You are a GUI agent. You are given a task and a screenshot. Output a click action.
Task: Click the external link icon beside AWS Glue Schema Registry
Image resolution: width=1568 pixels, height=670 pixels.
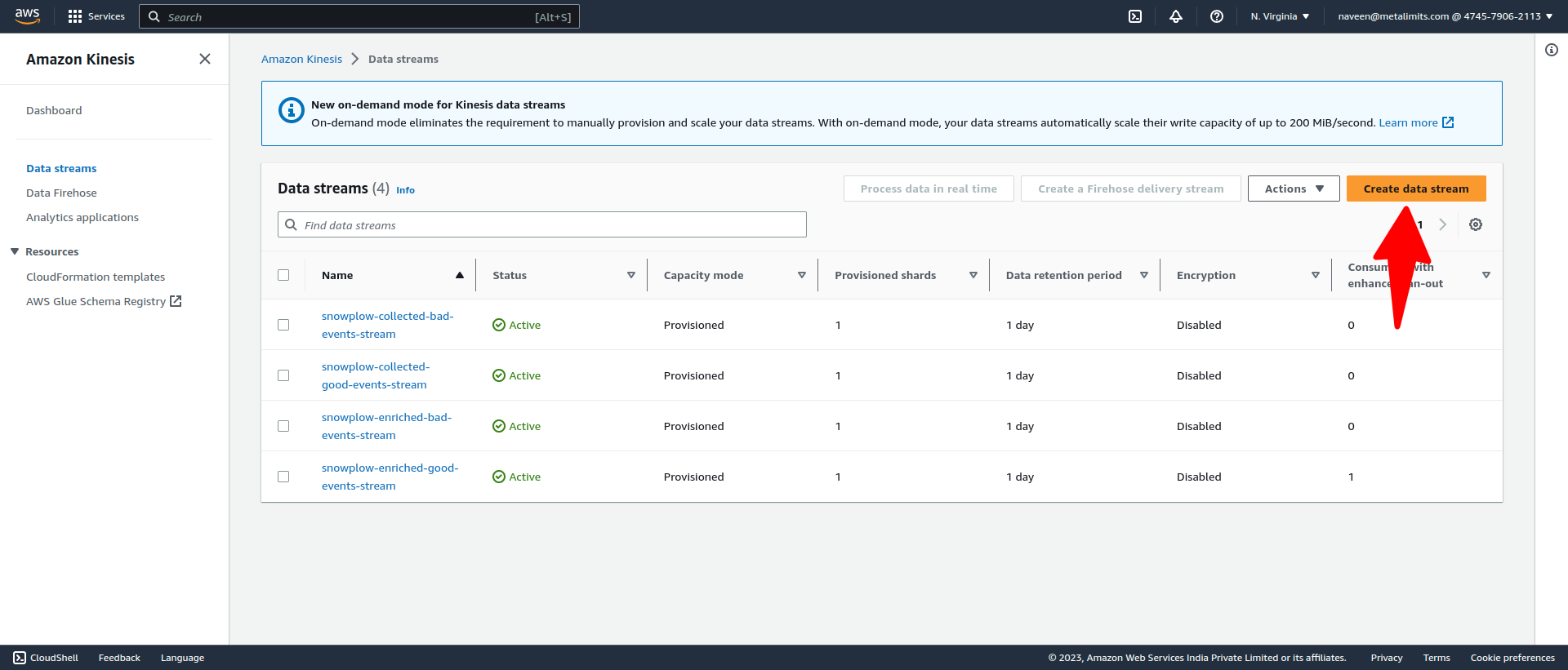176,301
